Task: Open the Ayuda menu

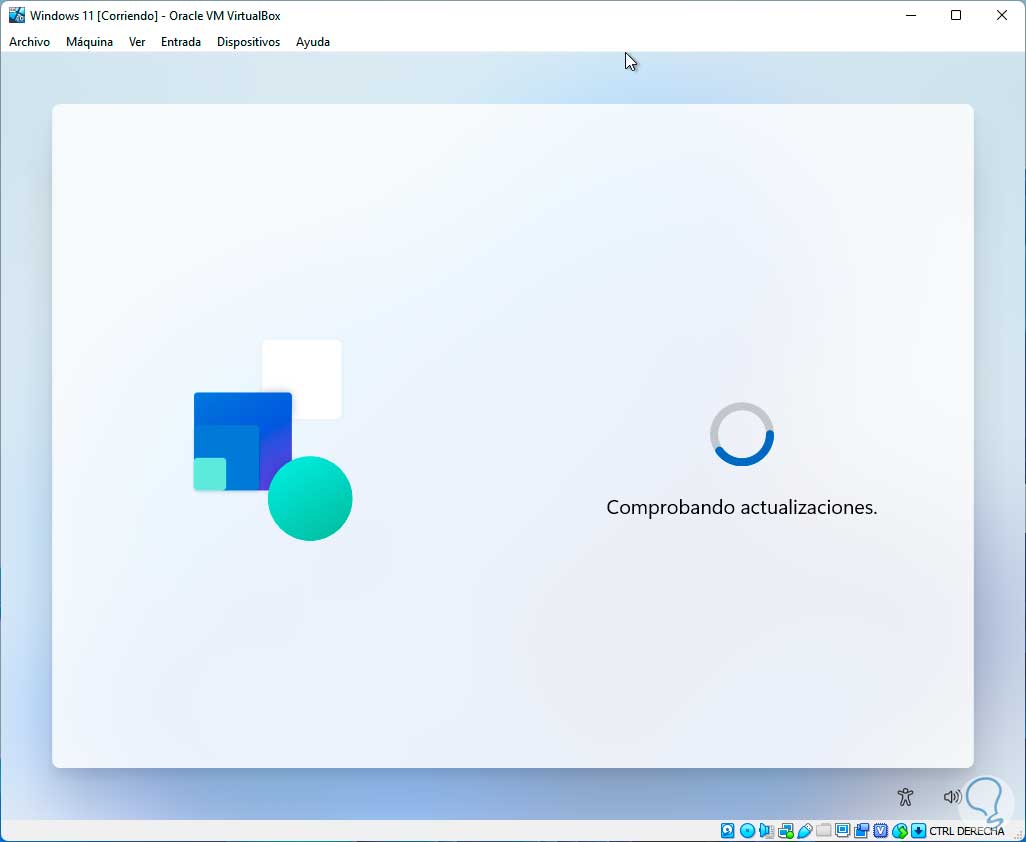Action: [313, 42]
